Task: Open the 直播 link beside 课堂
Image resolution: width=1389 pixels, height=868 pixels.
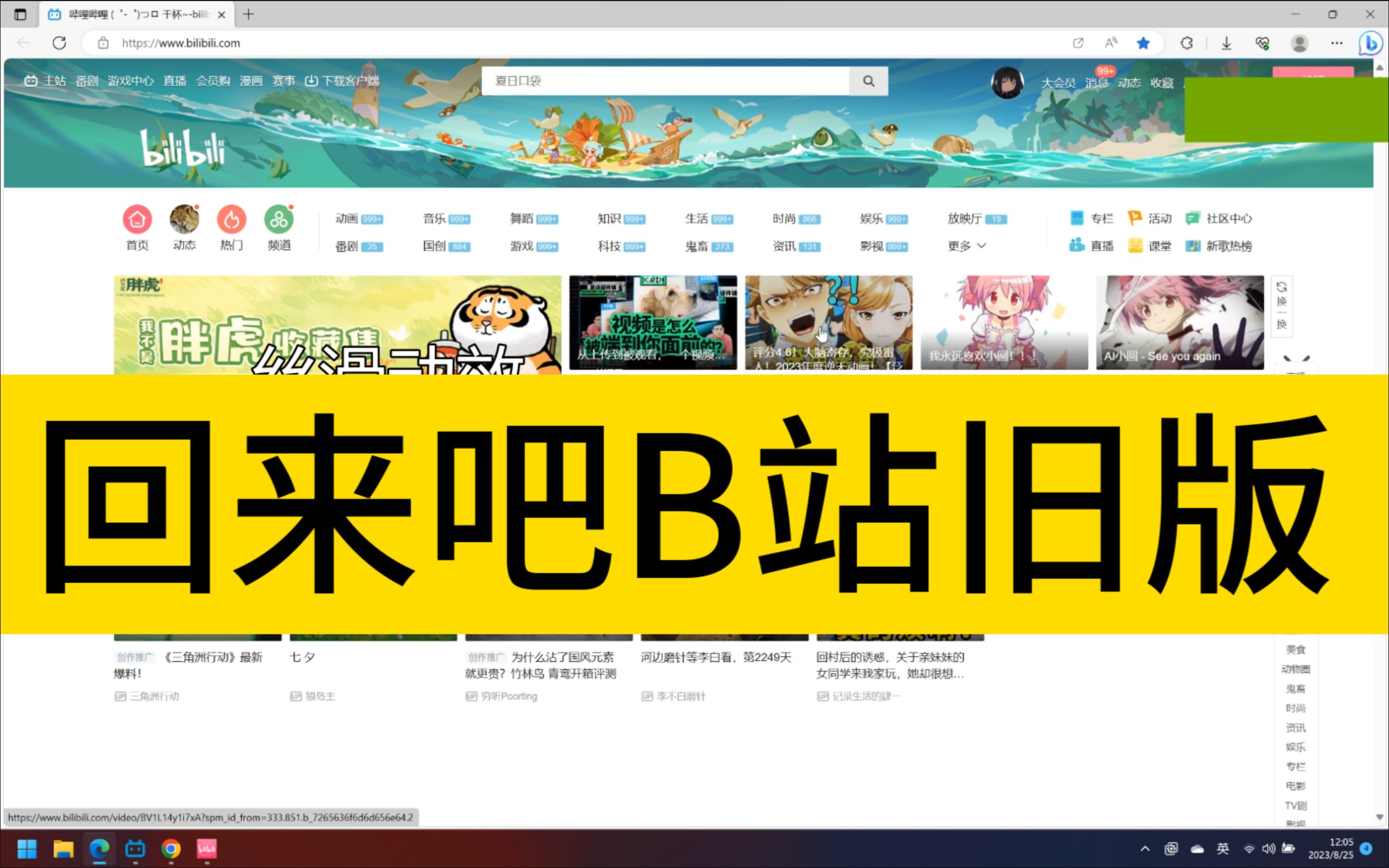Action: [1091, 246]
